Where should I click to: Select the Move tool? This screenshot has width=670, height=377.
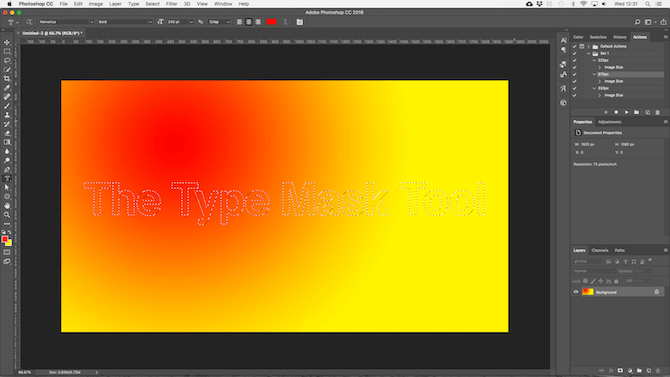[7, 42]
